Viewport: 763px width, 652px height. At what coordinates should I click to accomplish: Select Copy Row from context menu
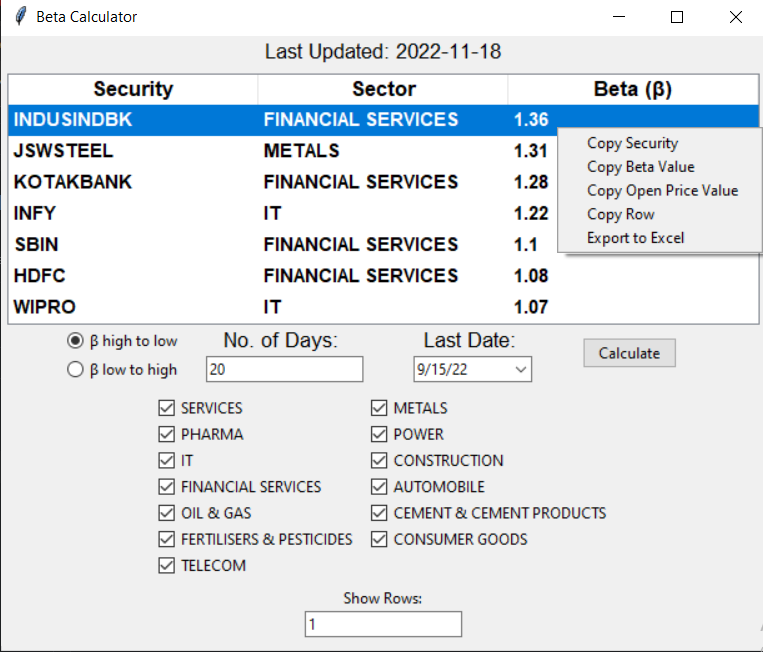point(620,214)
